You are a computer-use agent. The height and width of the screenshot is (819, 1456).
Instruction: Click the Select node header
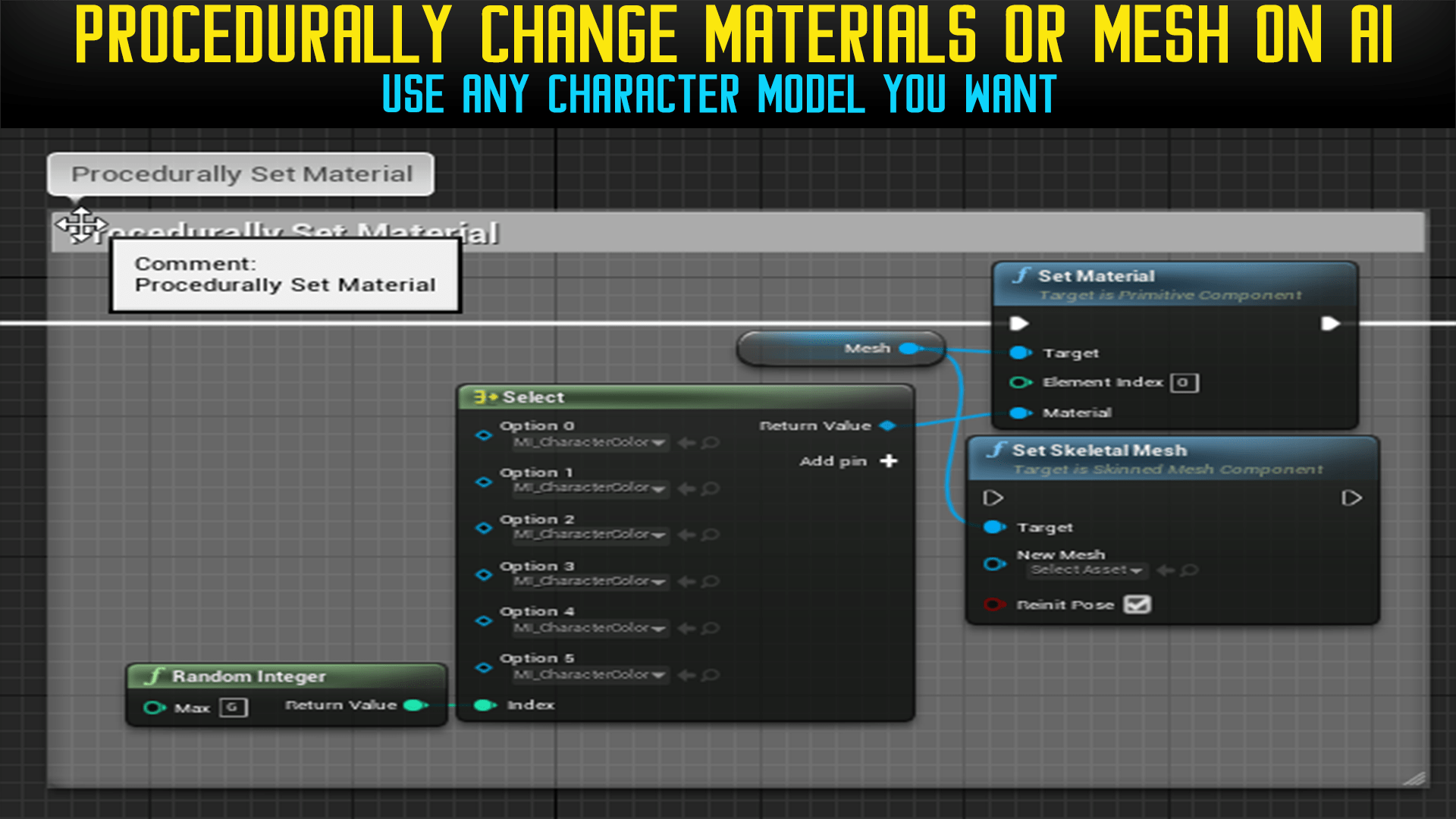pos(533,397)
